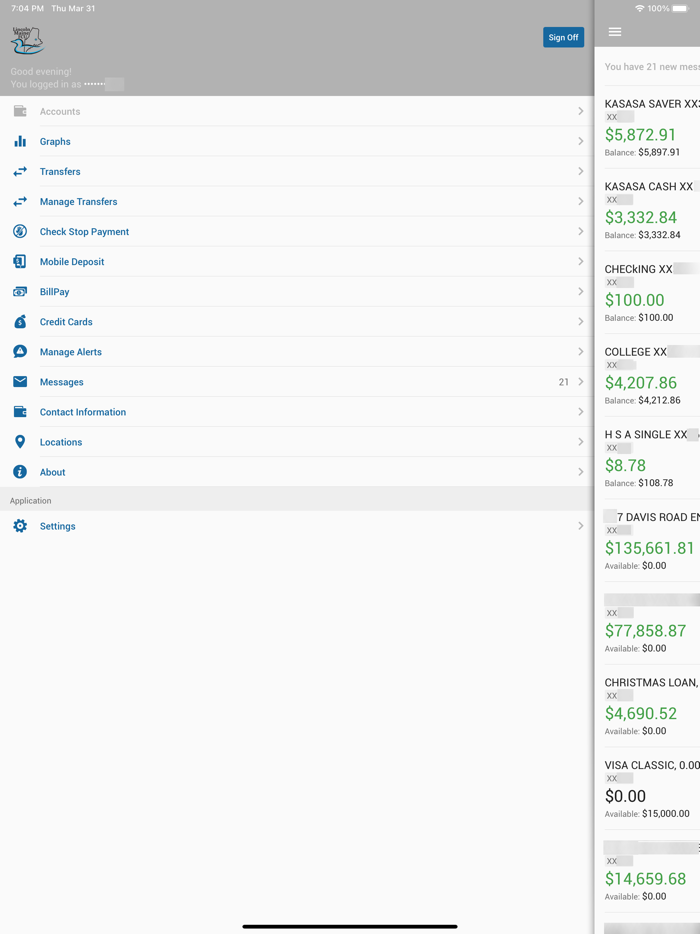Tap the chevron on the Locations row
Viewport: 700px width, 934px height.
point(580,442)
